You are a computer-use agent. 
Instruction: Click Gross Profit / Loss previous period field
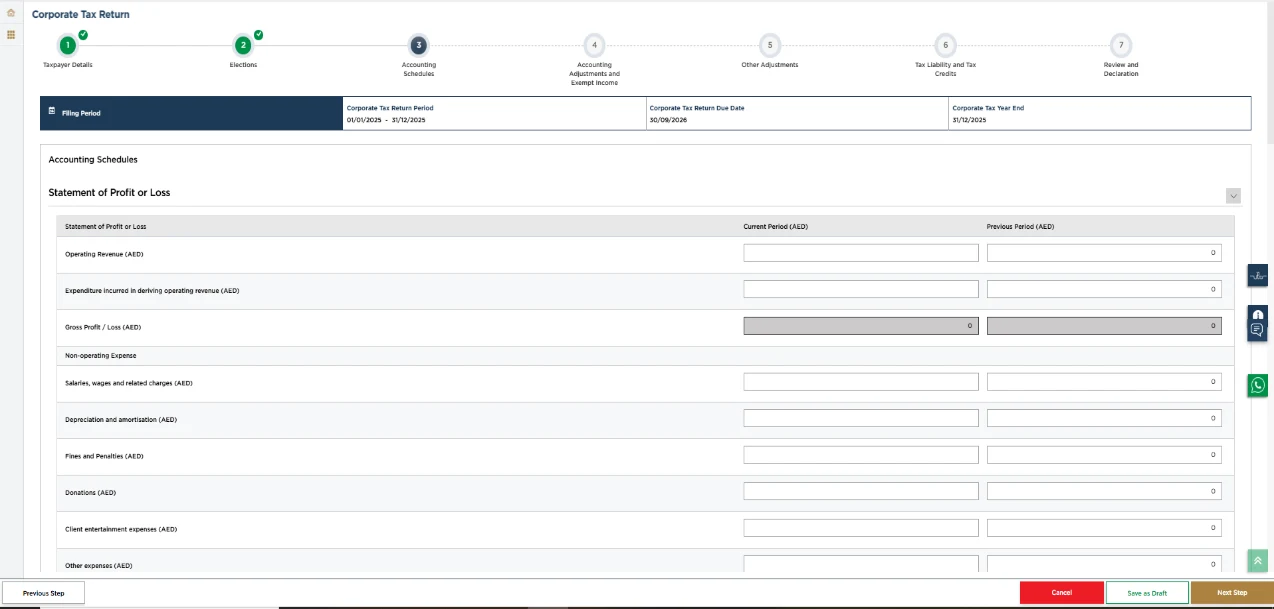coord(1104,326)
